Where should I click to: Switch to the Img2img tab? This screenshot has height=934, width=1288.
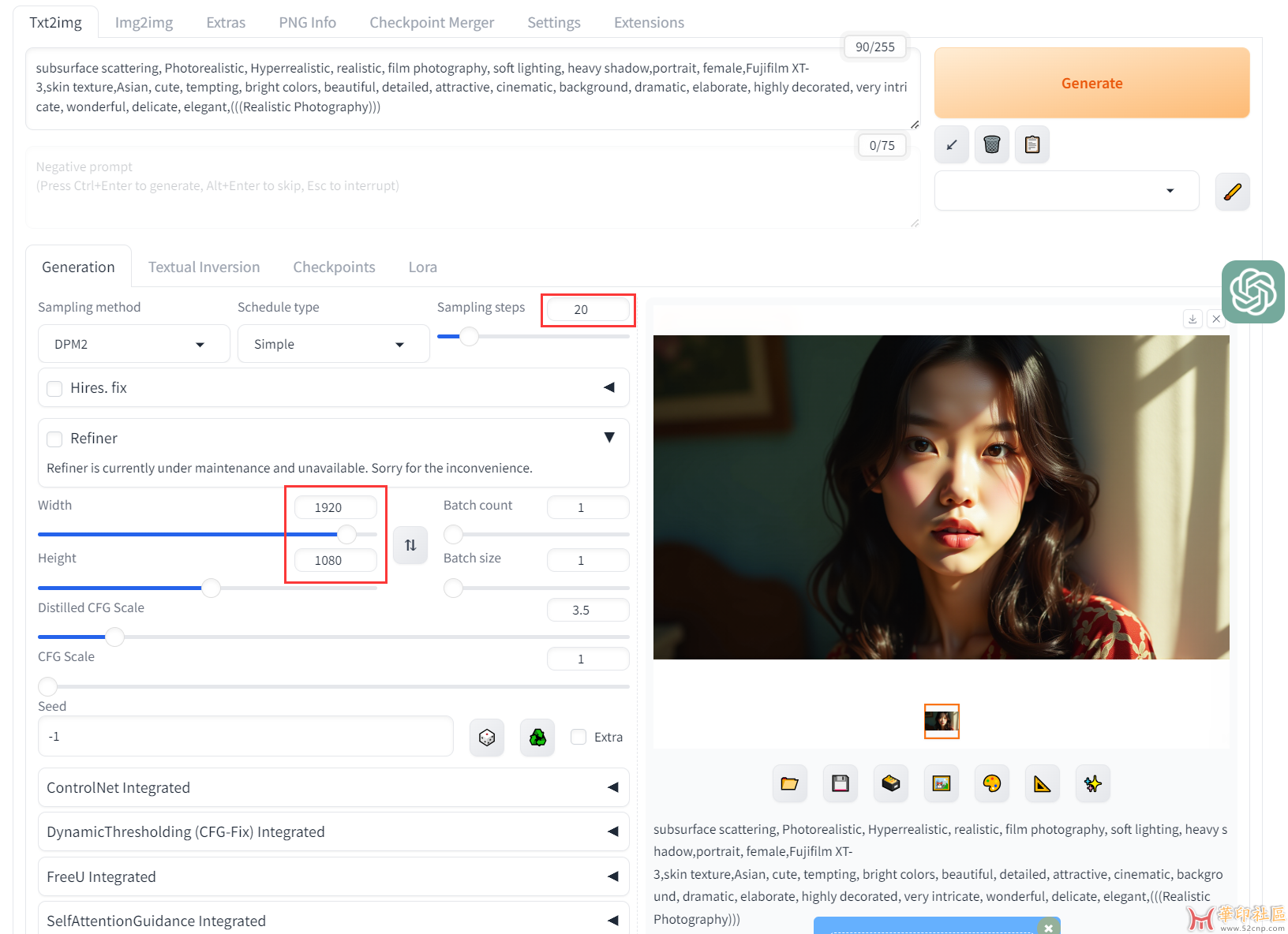tap(144, 23)
